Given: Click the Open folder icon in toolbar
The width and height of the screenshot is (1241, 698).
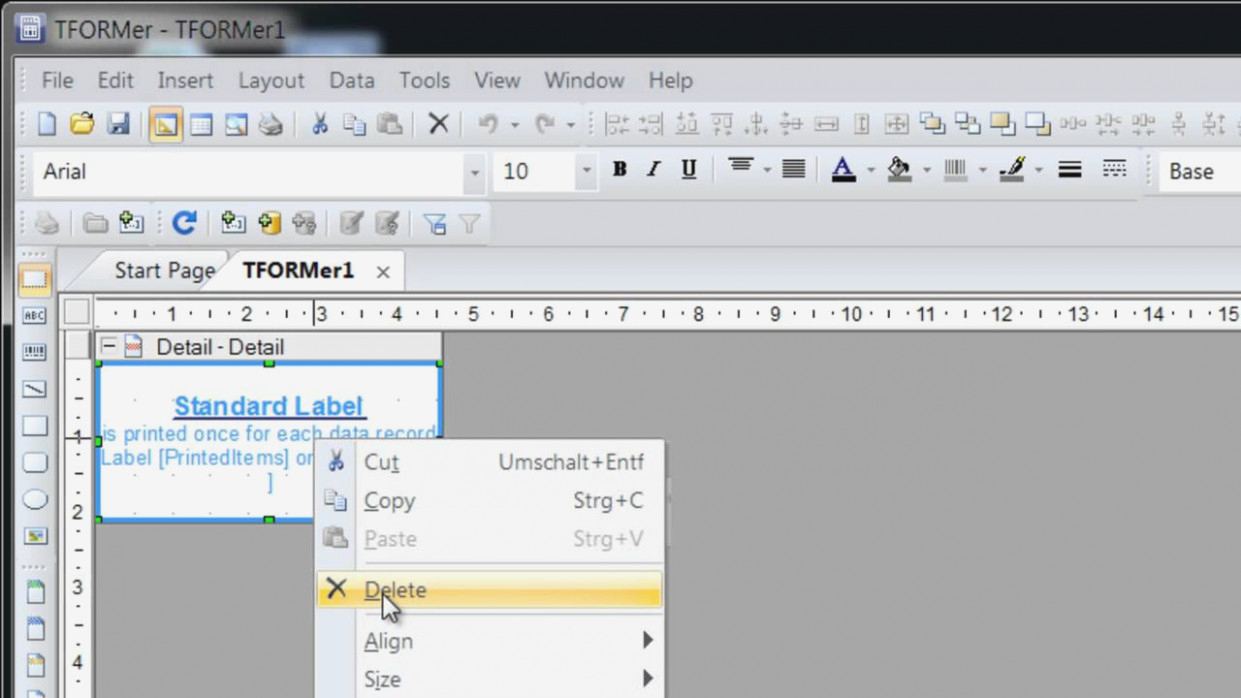Looking at the screenshot, I should coord(82,124).
